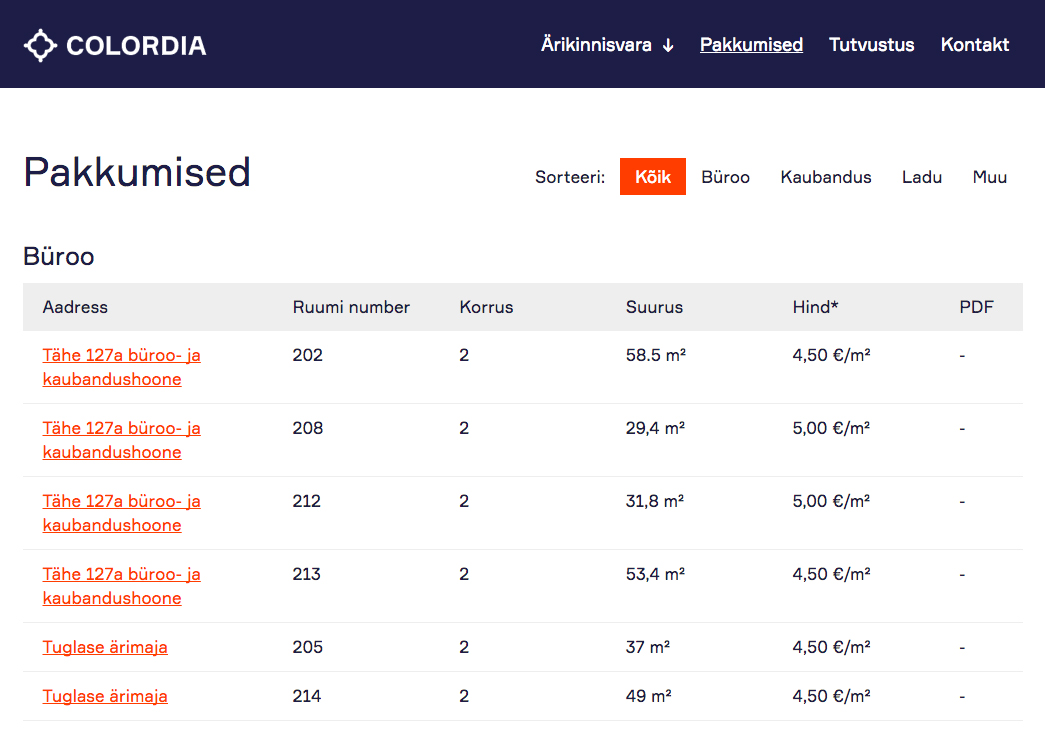Go to the Tutvustus page
1045x730 pixels.
[x=871, y=45]
